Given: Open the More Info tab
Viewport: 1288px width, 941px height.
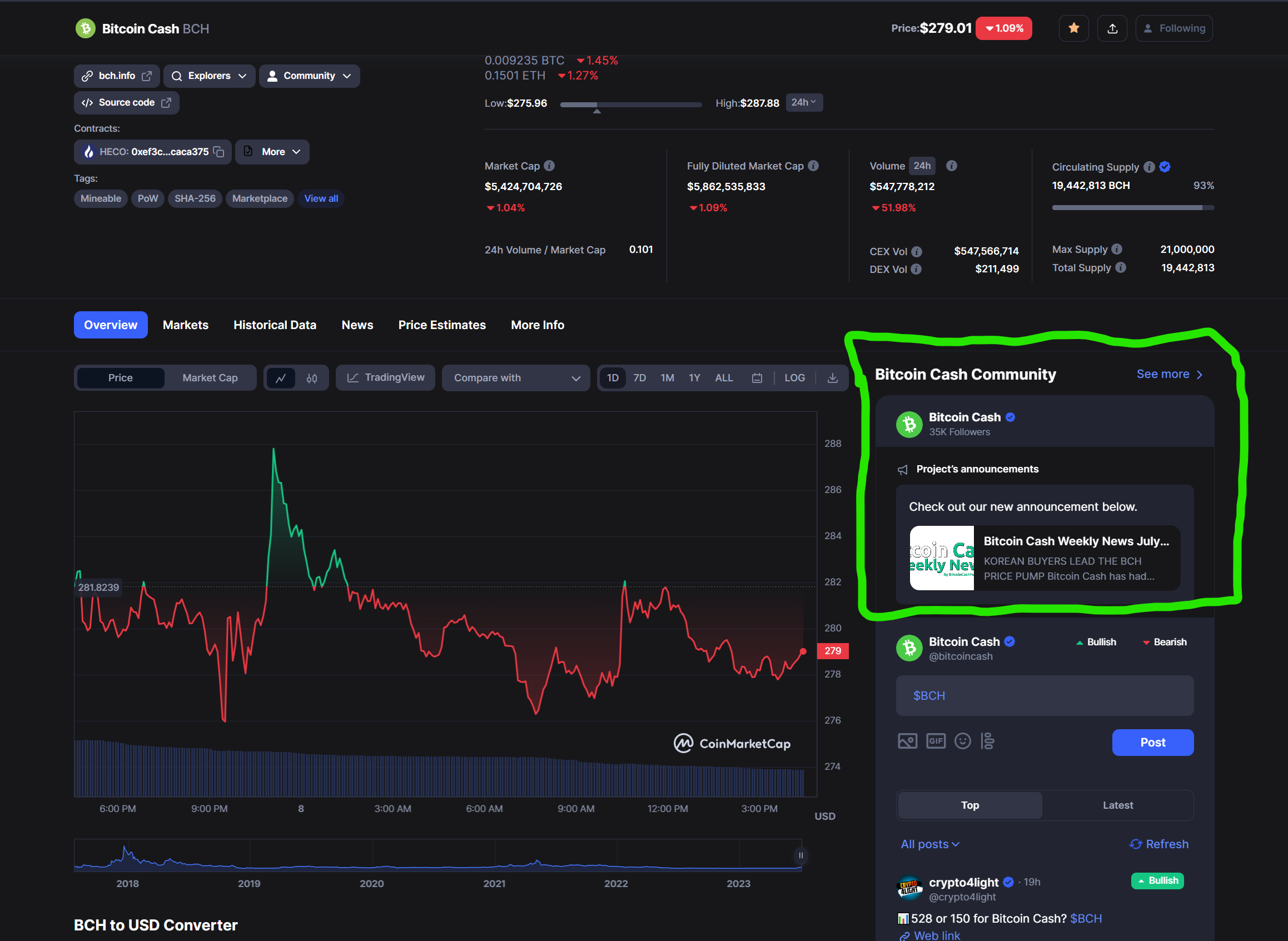Looking at the screenshot, I should pos(537,325).
